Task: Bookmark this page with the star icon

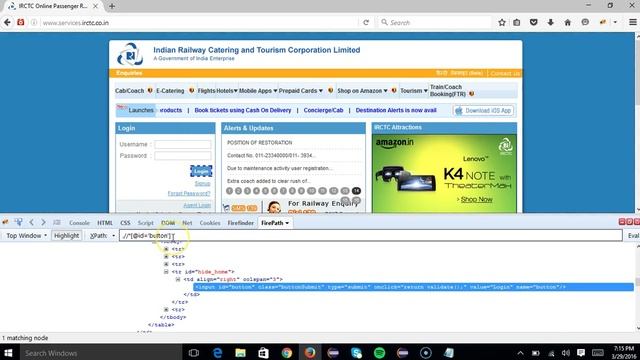Action: (502, 22)
